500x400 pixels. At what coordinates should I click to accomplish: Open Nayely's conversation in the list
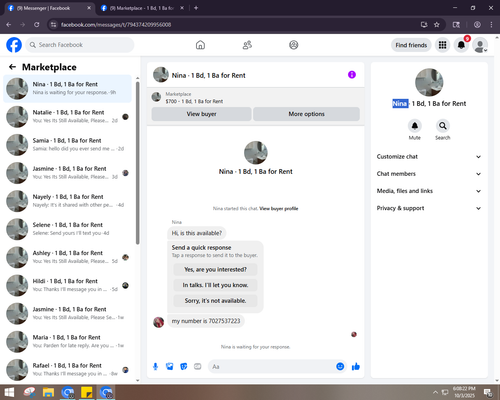click(67, 201)
